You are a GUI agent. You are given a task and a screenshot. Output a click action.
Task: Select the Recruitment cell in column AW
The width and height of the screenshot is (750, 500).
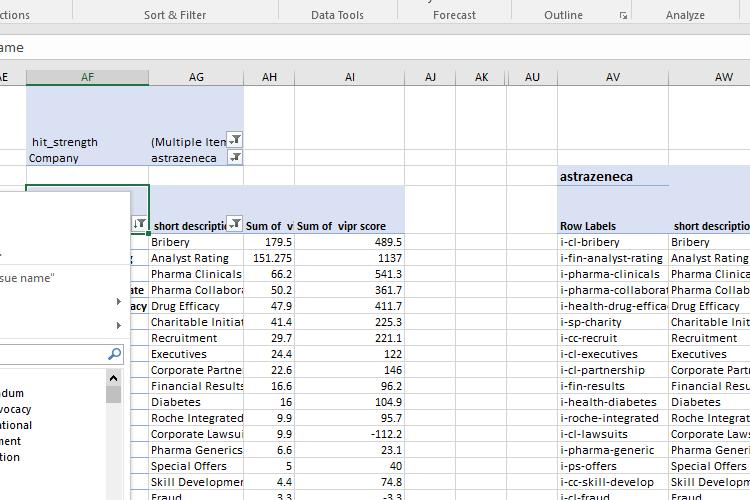(709, 338)
